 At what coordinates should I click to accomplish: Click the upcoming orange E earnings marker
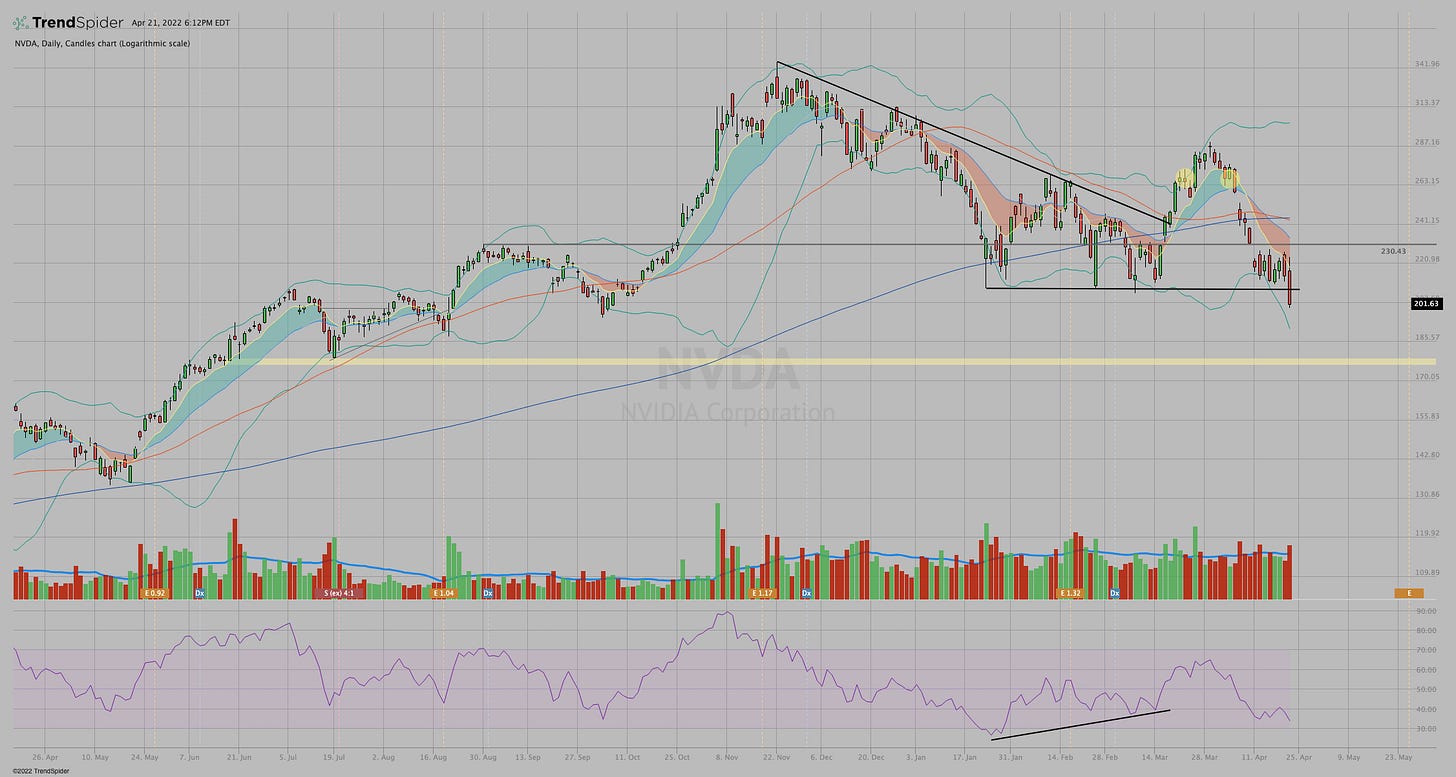click(x=1408, y=593)
